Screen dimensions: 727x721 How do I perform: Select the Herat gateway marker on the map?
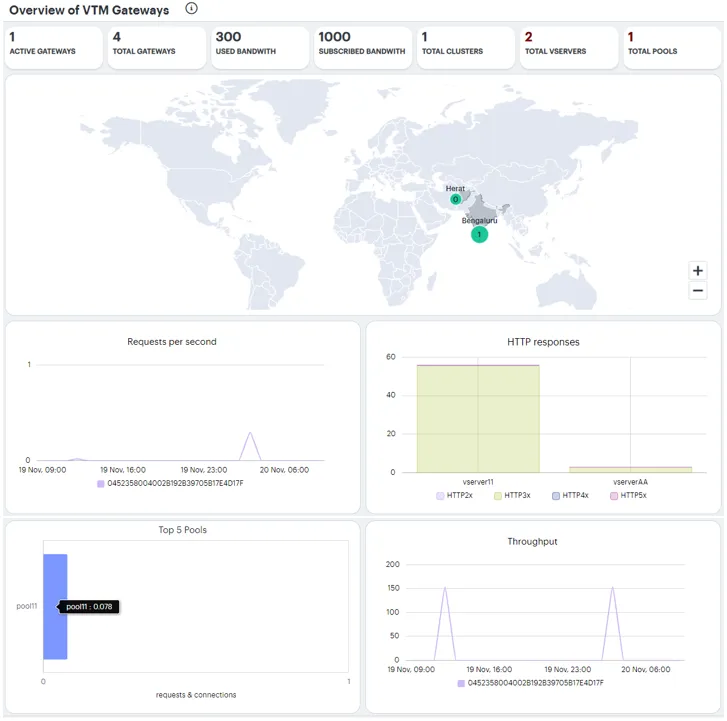tap(456, 199)
